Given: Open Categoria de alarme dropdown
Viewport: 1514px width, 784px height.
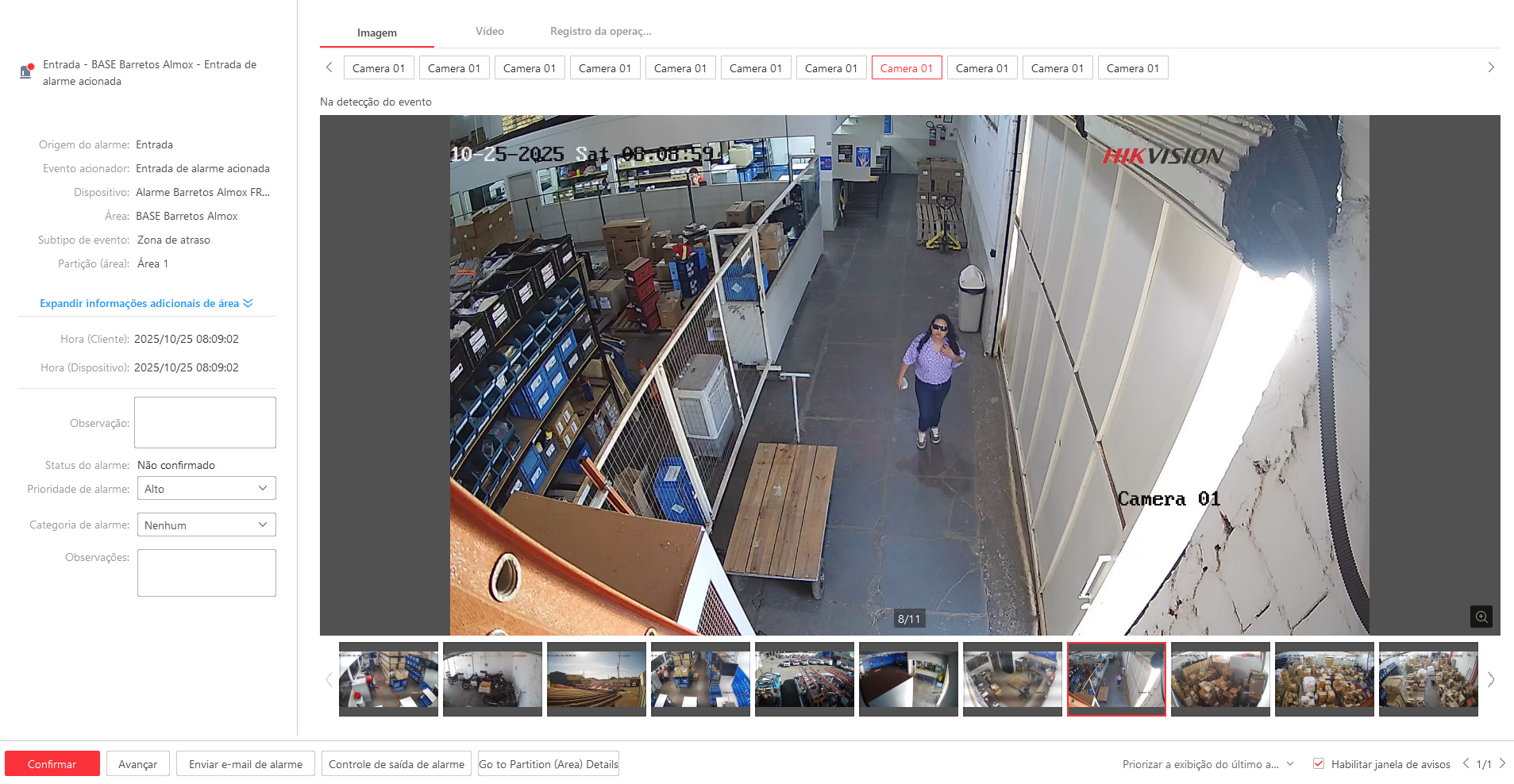Looking at the screenshot, I should 206,525.
